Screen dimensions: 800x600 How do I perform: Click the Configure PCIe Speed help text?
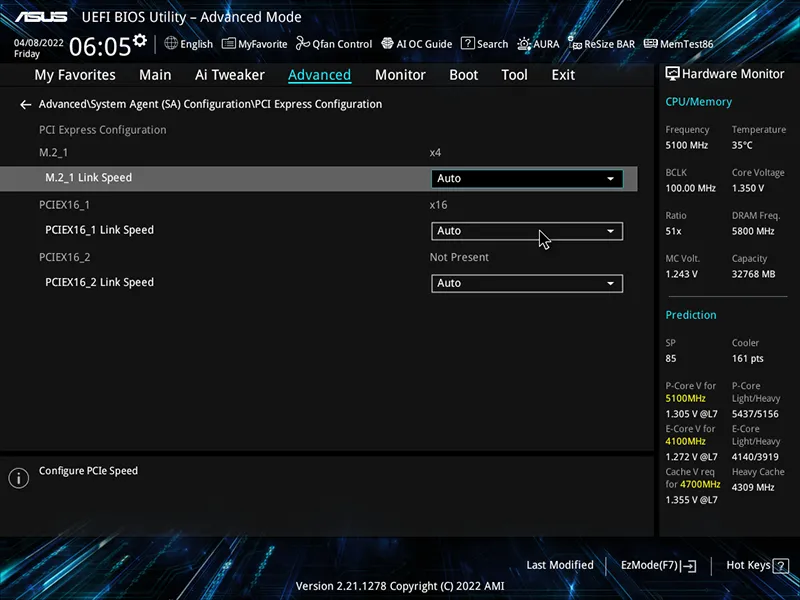point(88,471)
